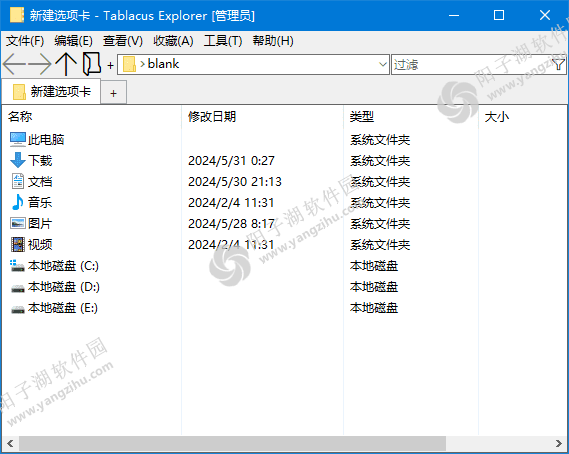Open the folder tree book icon

(x=92, y=64)
